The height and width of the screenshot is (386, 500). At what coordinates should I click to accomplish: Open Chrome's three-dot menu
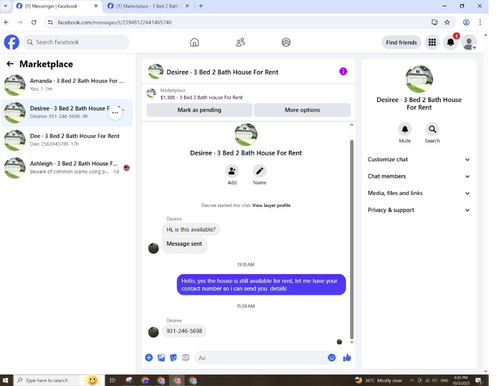pyautogui.click(x=480, y=22)
